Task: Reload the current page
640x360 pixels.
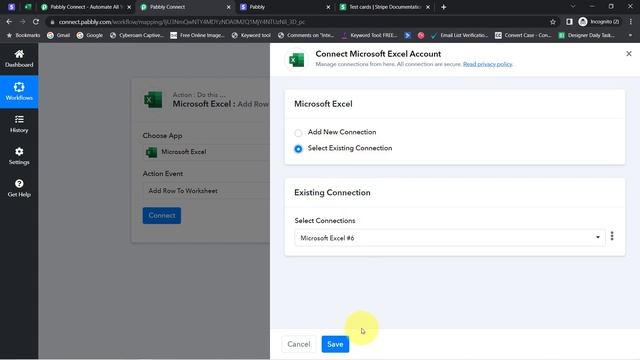Action: (x=36, y=22)
